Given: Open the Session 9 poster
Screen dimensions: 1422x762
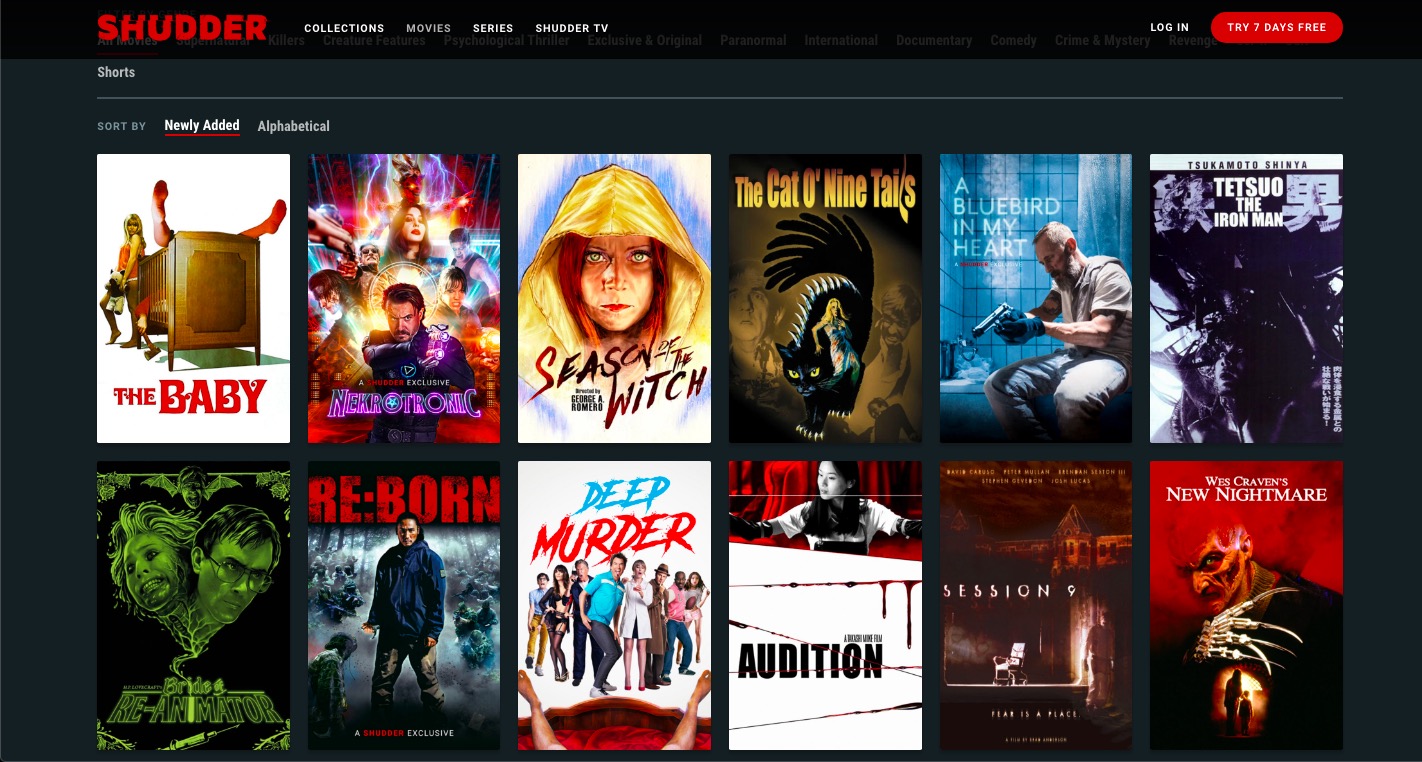Looking at the screenshot, I should (1036, 605).
